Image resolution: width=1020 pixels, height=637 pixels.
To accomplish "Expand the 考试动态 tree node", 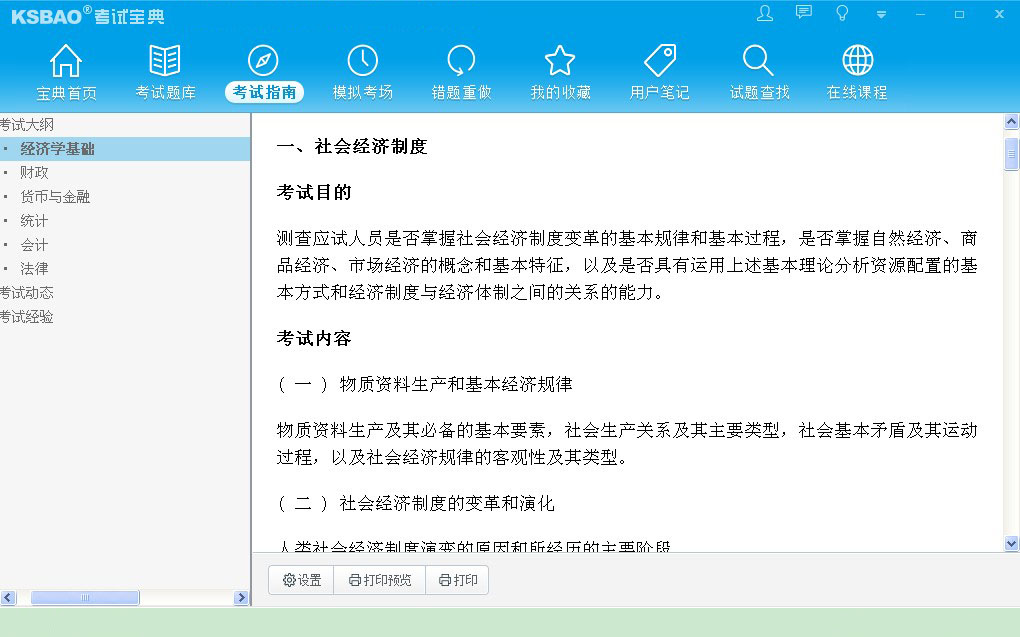I will (x=27, y=293).
